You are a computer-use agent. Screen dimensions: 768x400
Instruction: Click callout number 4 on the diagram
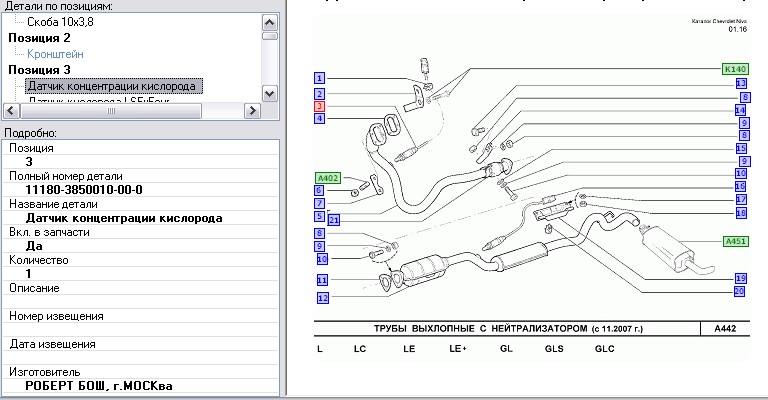point(319,118)
